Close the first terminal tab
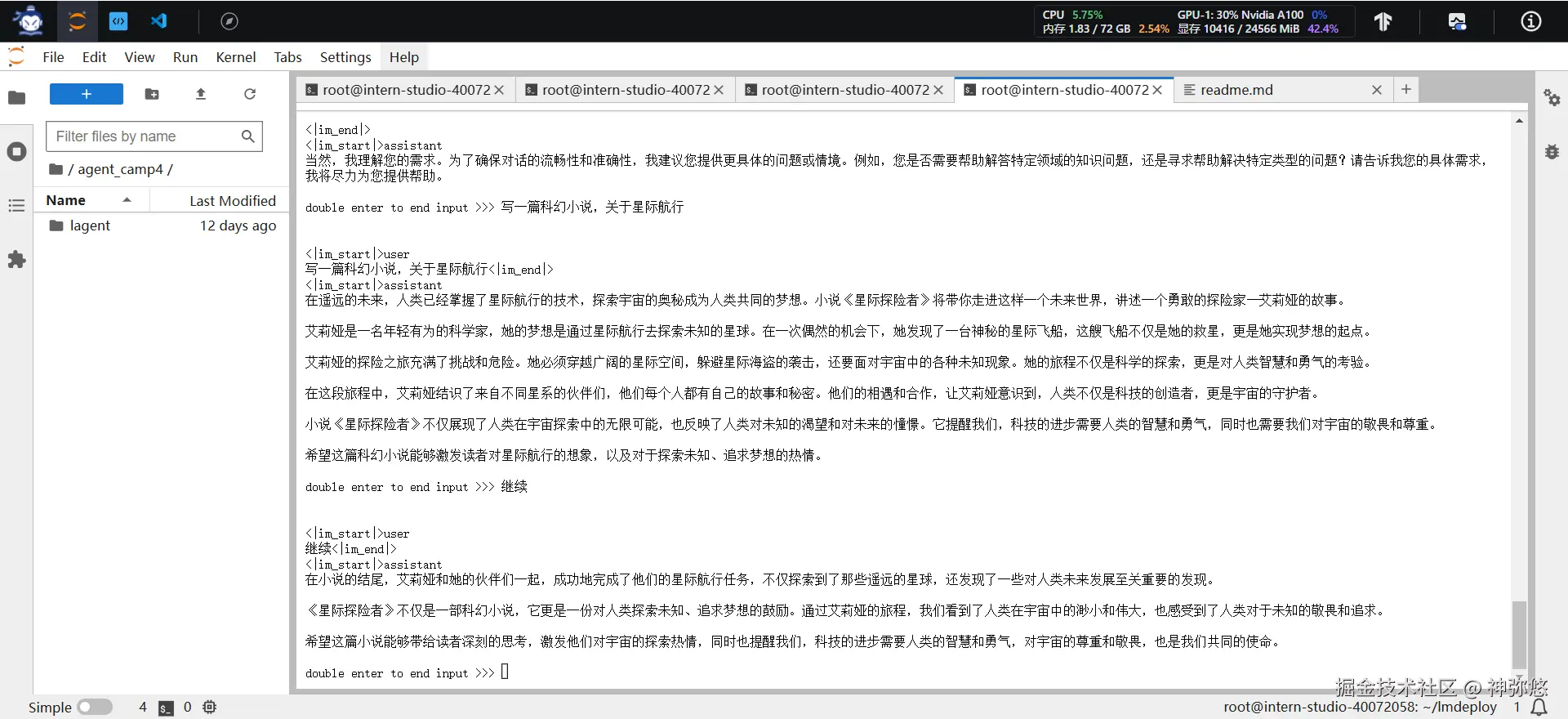 click(x=499, y=90)
